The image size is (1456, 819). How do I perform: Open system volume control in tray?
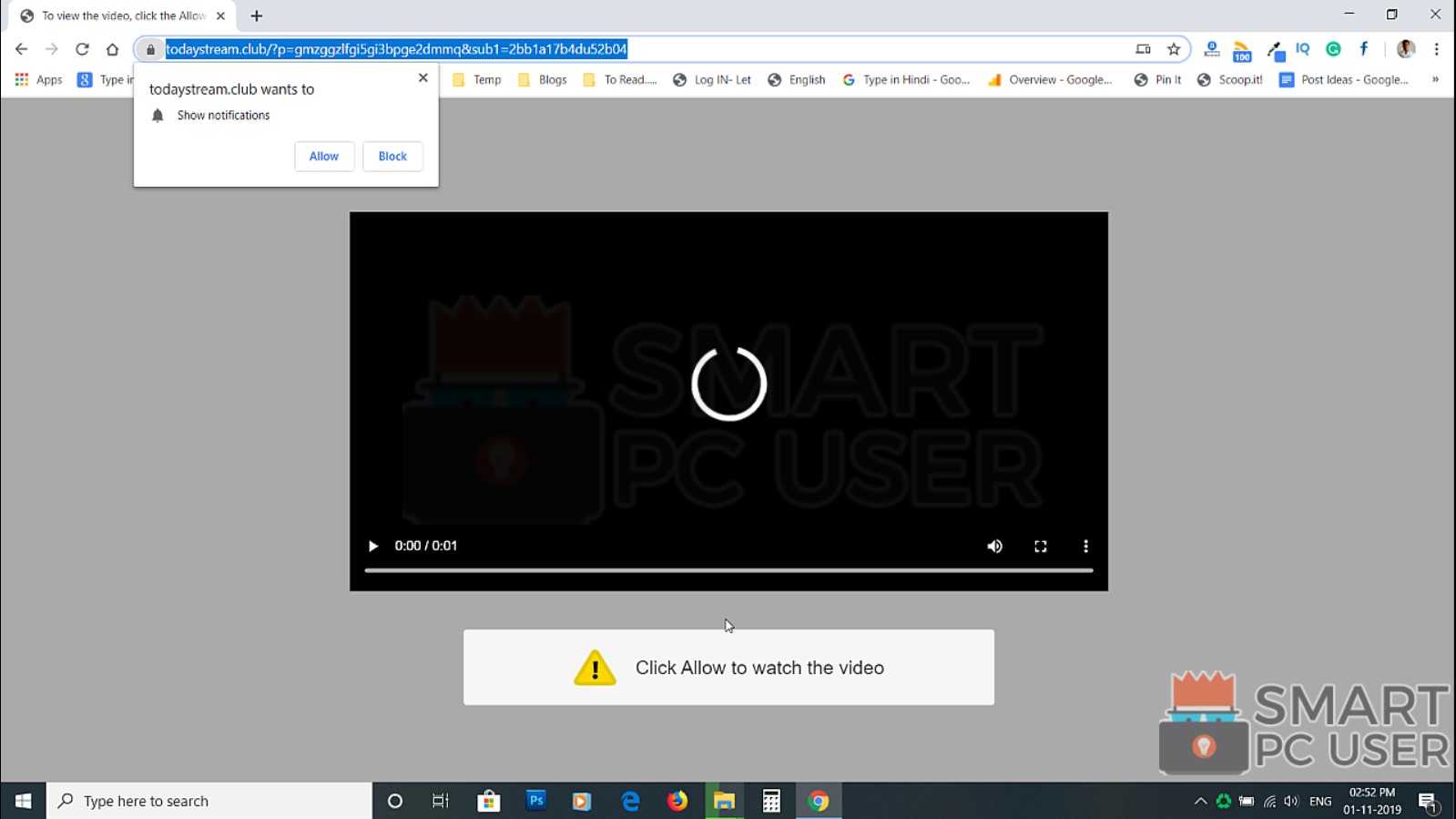tap(1291, 801)
